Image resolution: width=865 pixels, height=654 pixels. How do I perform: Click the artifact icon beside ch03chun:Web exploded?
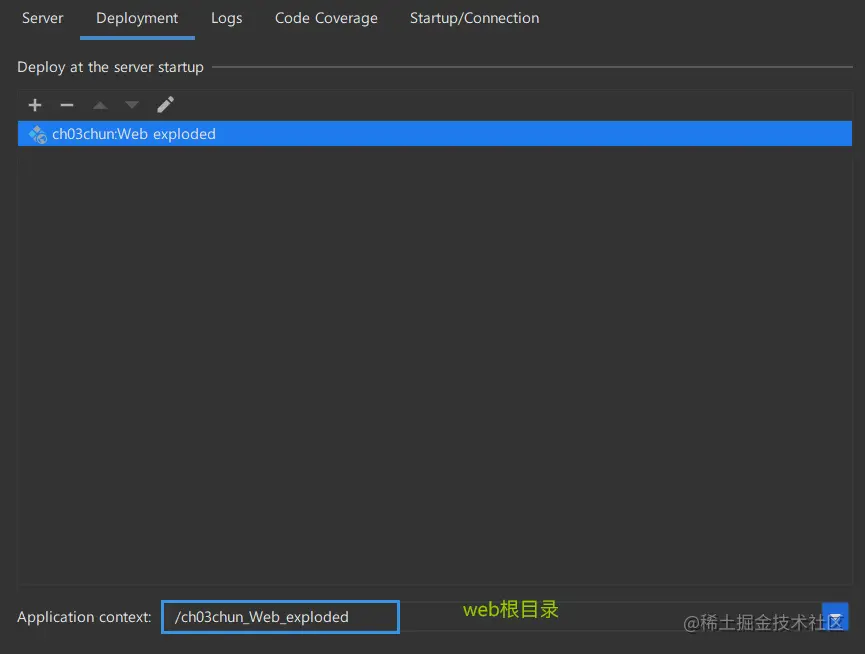38,134
